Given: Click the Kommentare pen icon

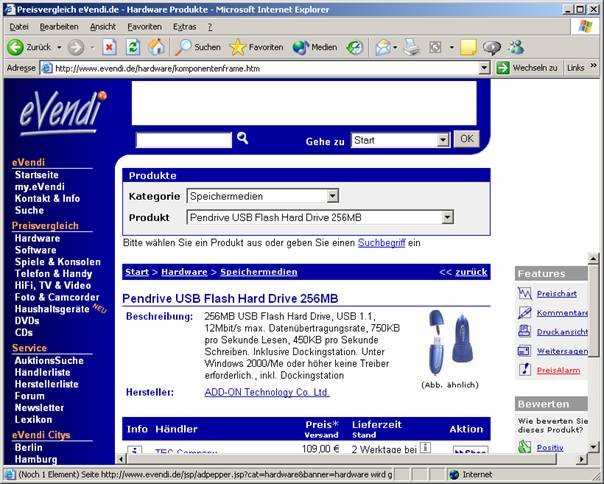Looking at the screenshot, I should [x=525, y=313].
